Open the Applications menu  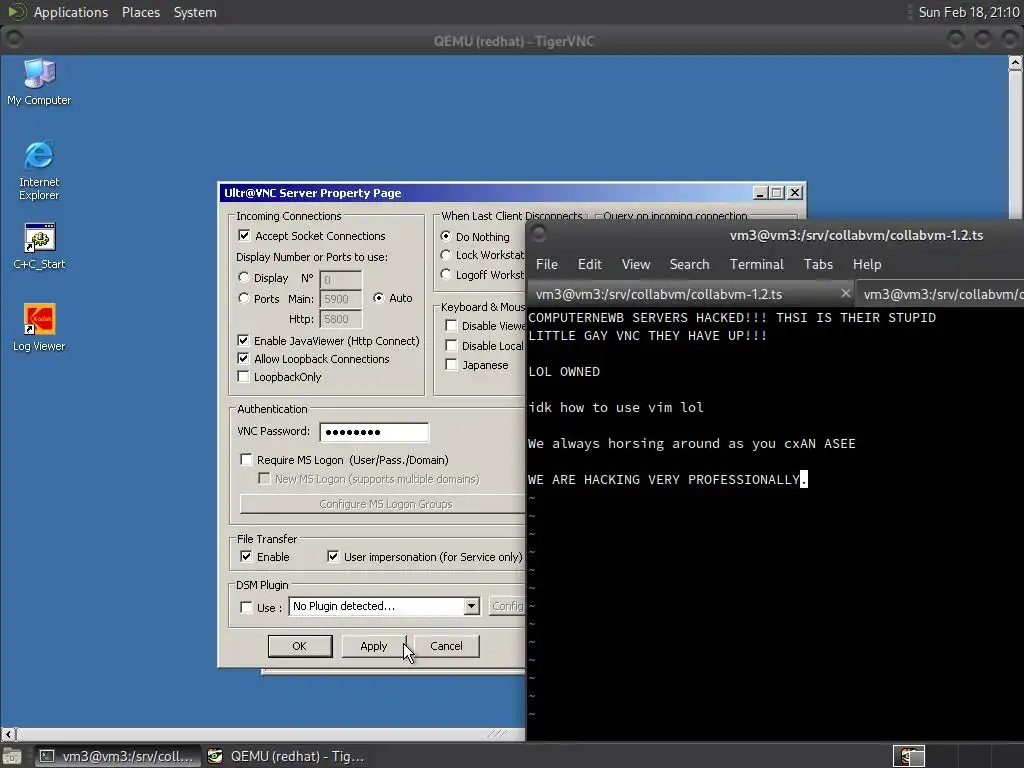click(71, 12)
